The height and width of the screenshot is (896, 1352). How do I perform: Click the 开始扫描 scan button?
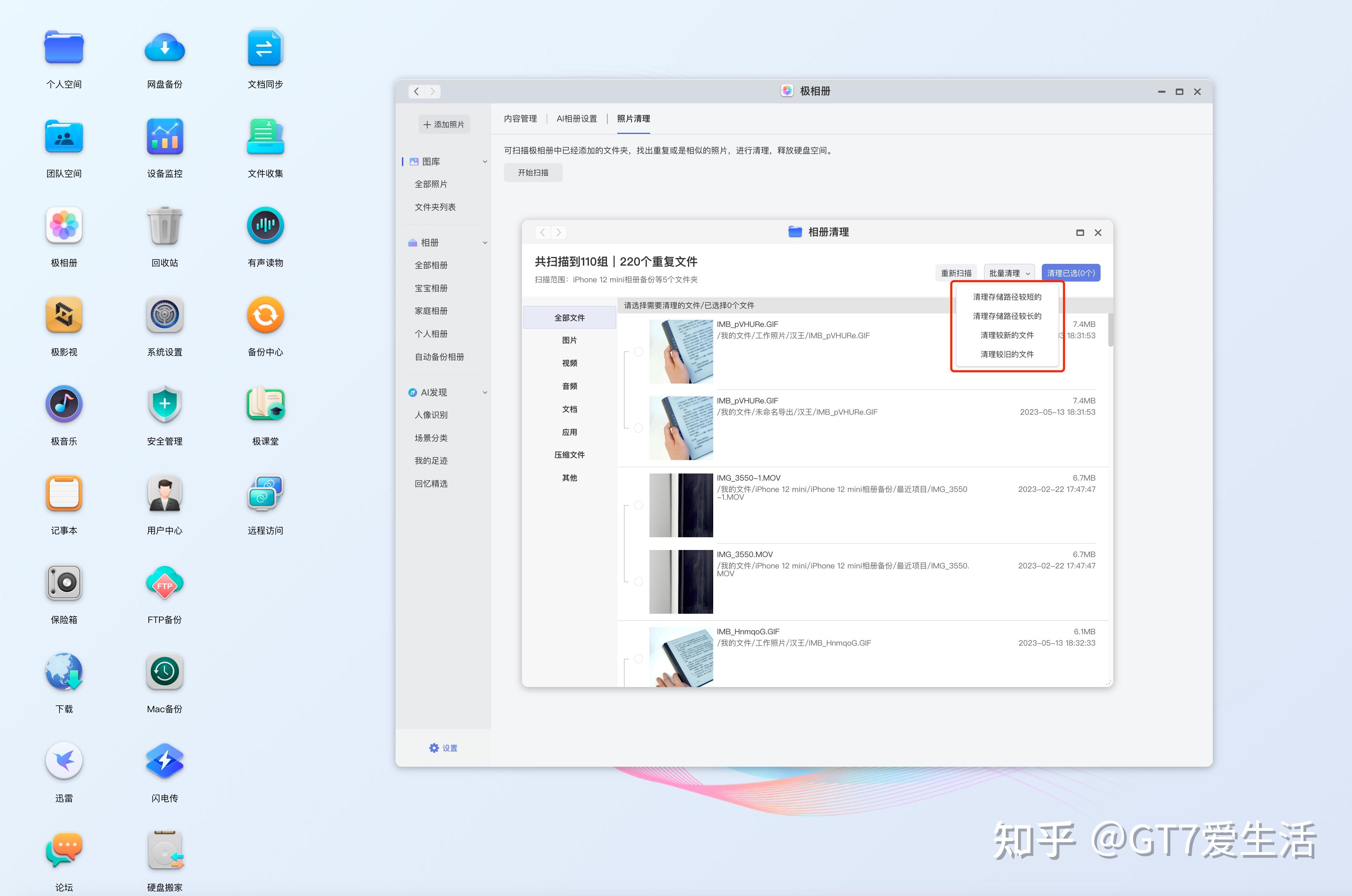click(532, 172)
